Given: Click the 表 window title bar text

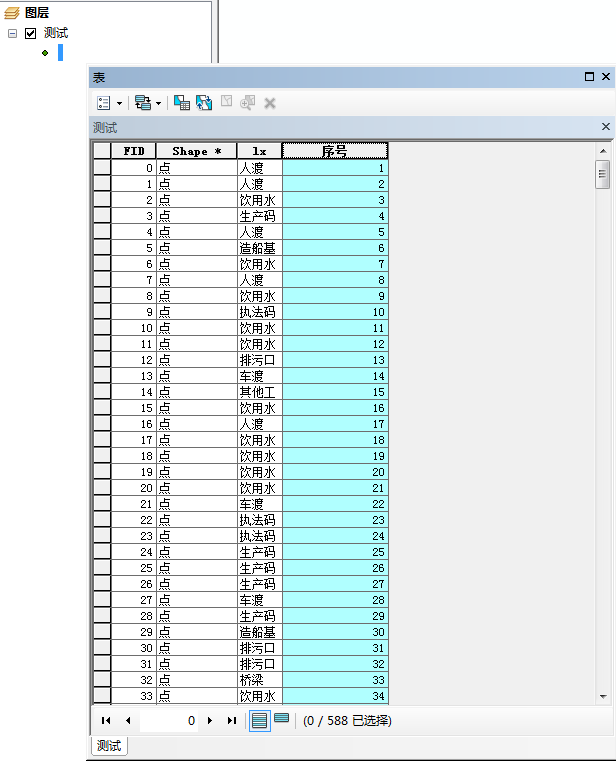Looking at the screenshot, I should (x=99, y=78).
